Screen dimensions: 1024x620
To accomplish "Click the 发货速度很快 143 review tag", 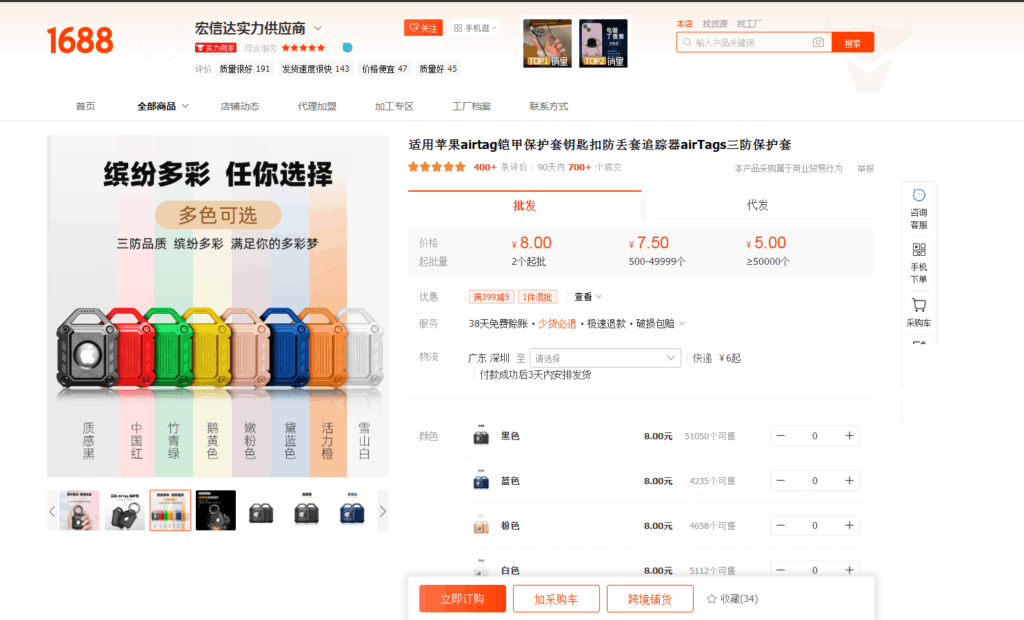I will 315,69.
